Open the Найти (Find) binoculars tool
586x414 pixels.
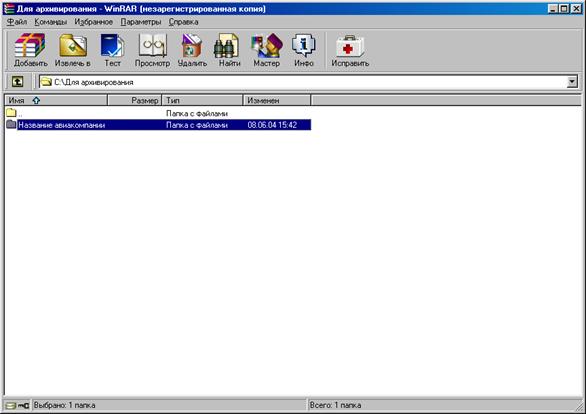pyautogui.click(x=229, y=50)
